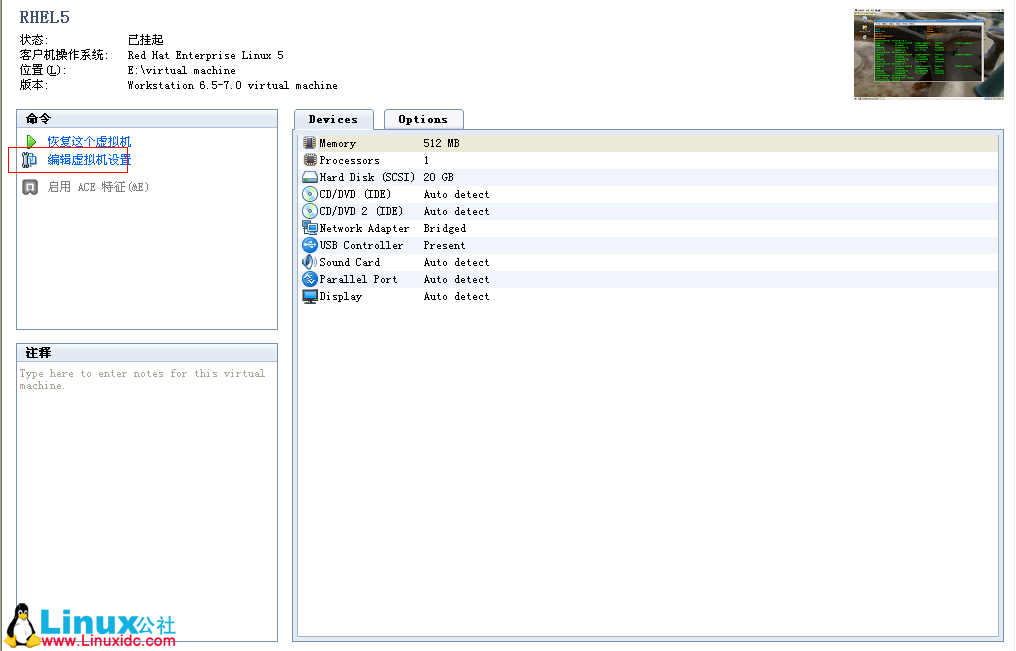Select the Processors chip icon
This screenshot has height=651, width=1016.
[310, 160]
